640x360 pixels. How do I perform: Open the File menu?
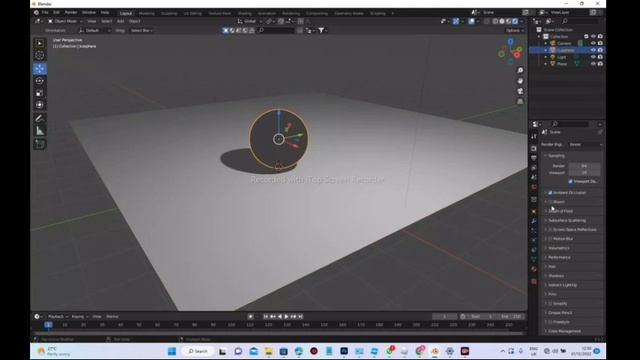[45, 13]
